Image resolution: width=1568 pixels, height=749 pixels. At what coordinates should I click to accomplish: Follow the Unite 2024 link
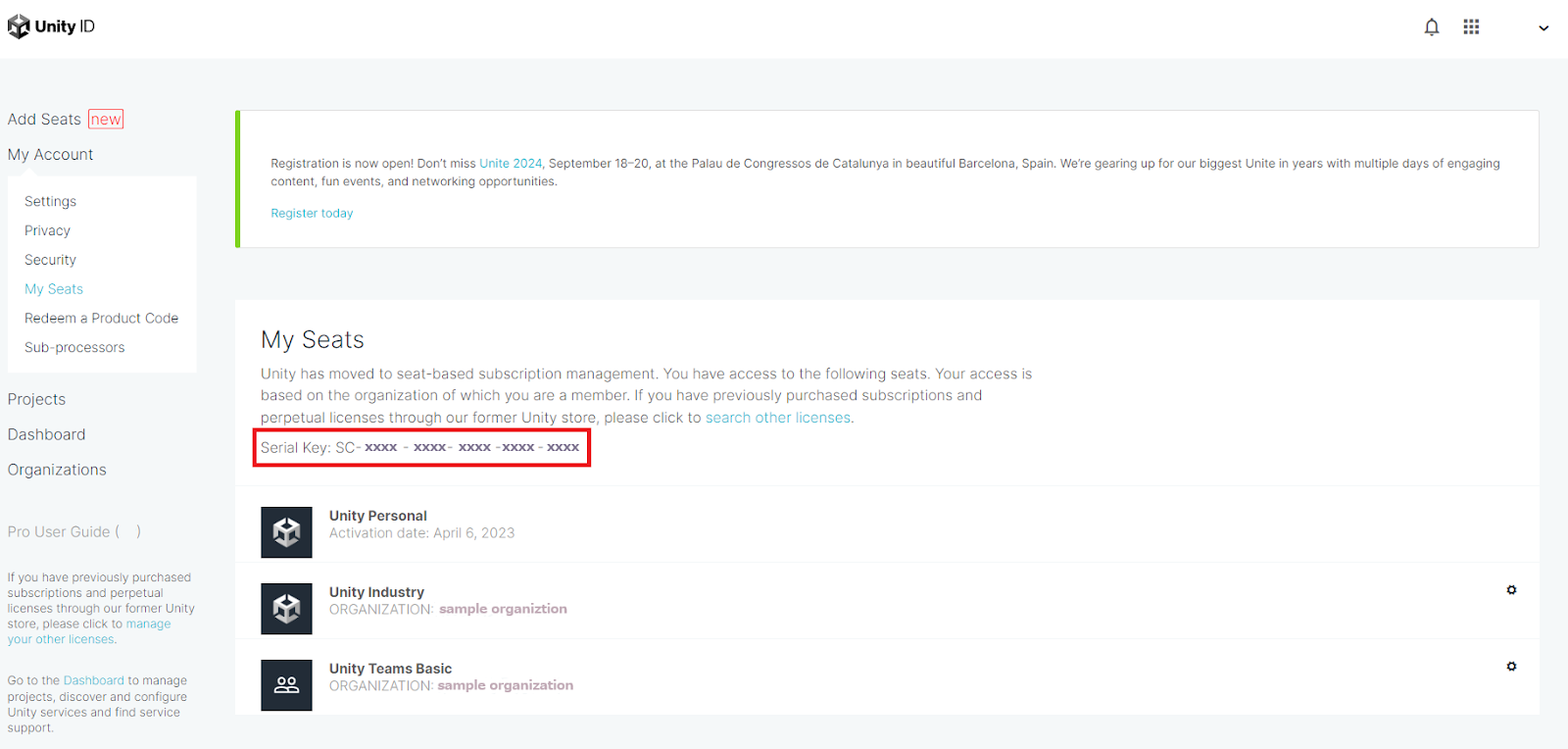[x=510, y=164]
